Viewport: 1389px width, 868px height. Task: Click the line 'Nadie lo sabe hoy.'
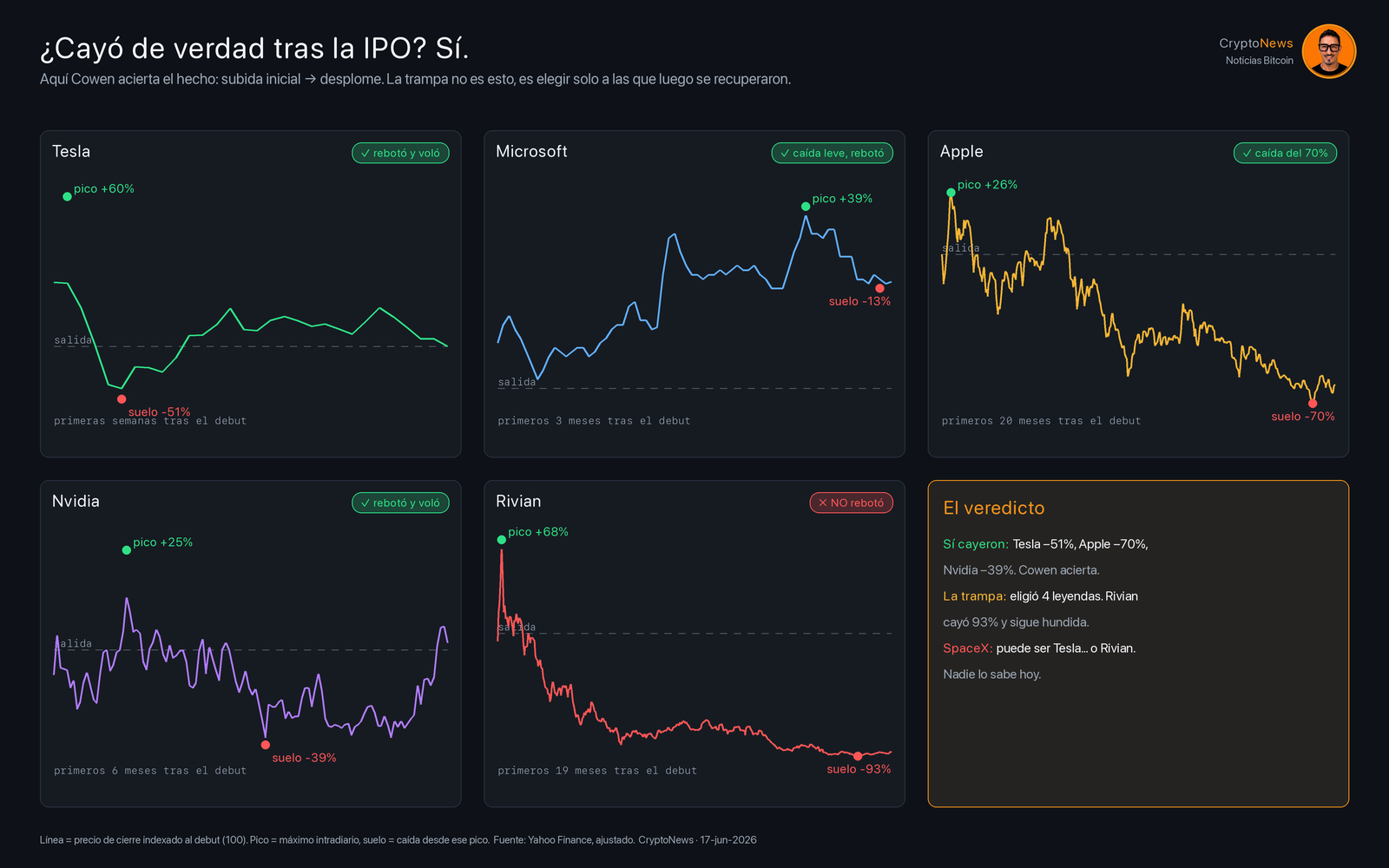coord(991,674)
